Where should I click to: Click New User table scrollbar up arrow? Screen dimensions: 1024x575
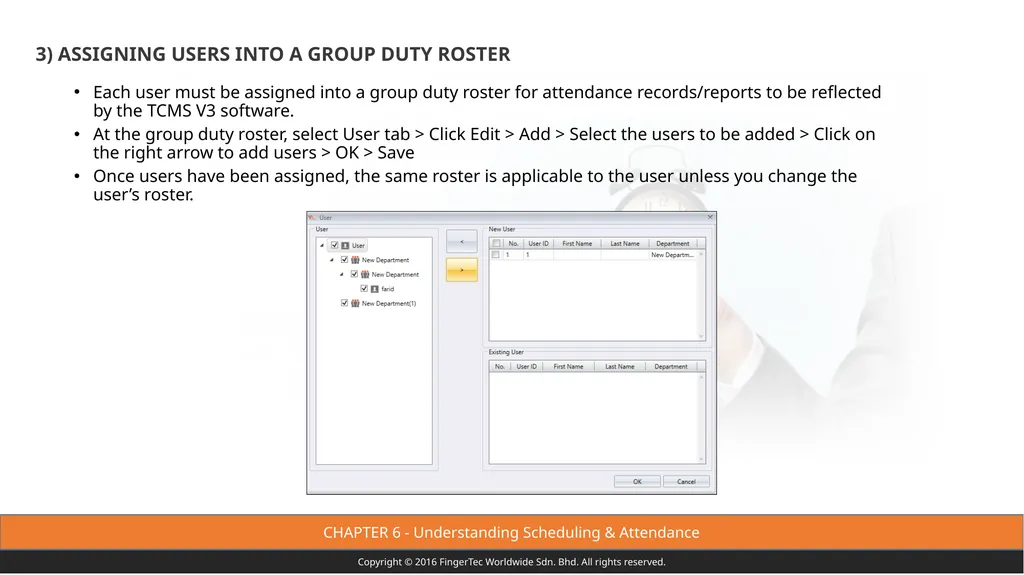coord(701,254)
